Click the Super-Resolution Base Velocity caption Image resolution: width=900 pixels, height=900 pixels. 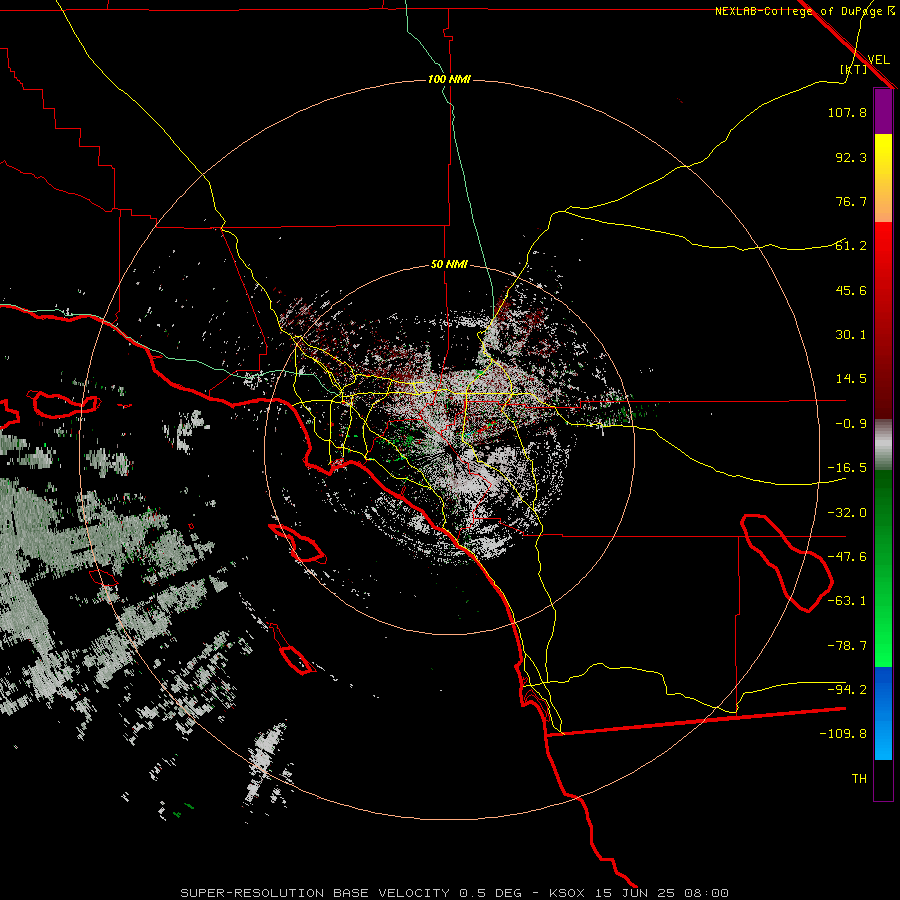tap(454, 893)
